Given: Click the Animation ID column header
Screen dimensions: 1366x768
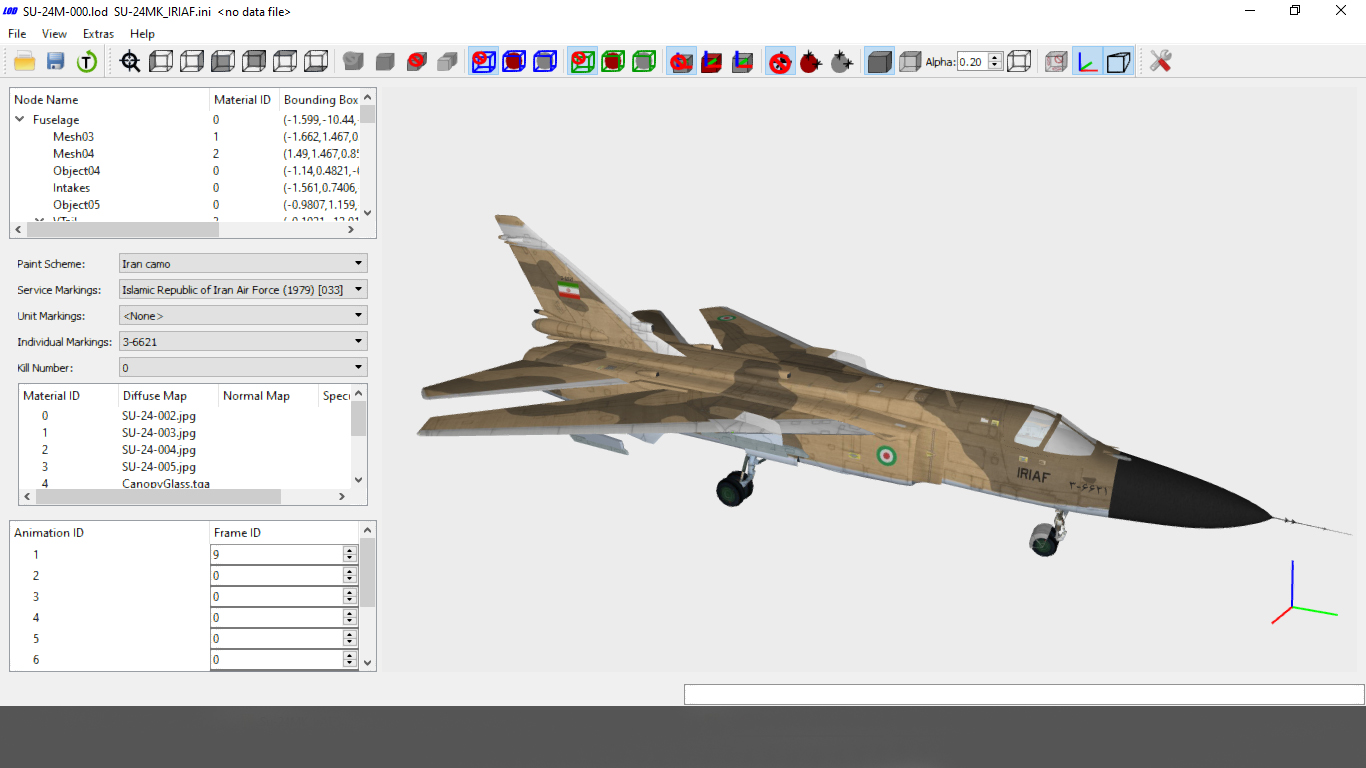Looking at the screenshot, I should pyautogui.click(x=110, y=533).
